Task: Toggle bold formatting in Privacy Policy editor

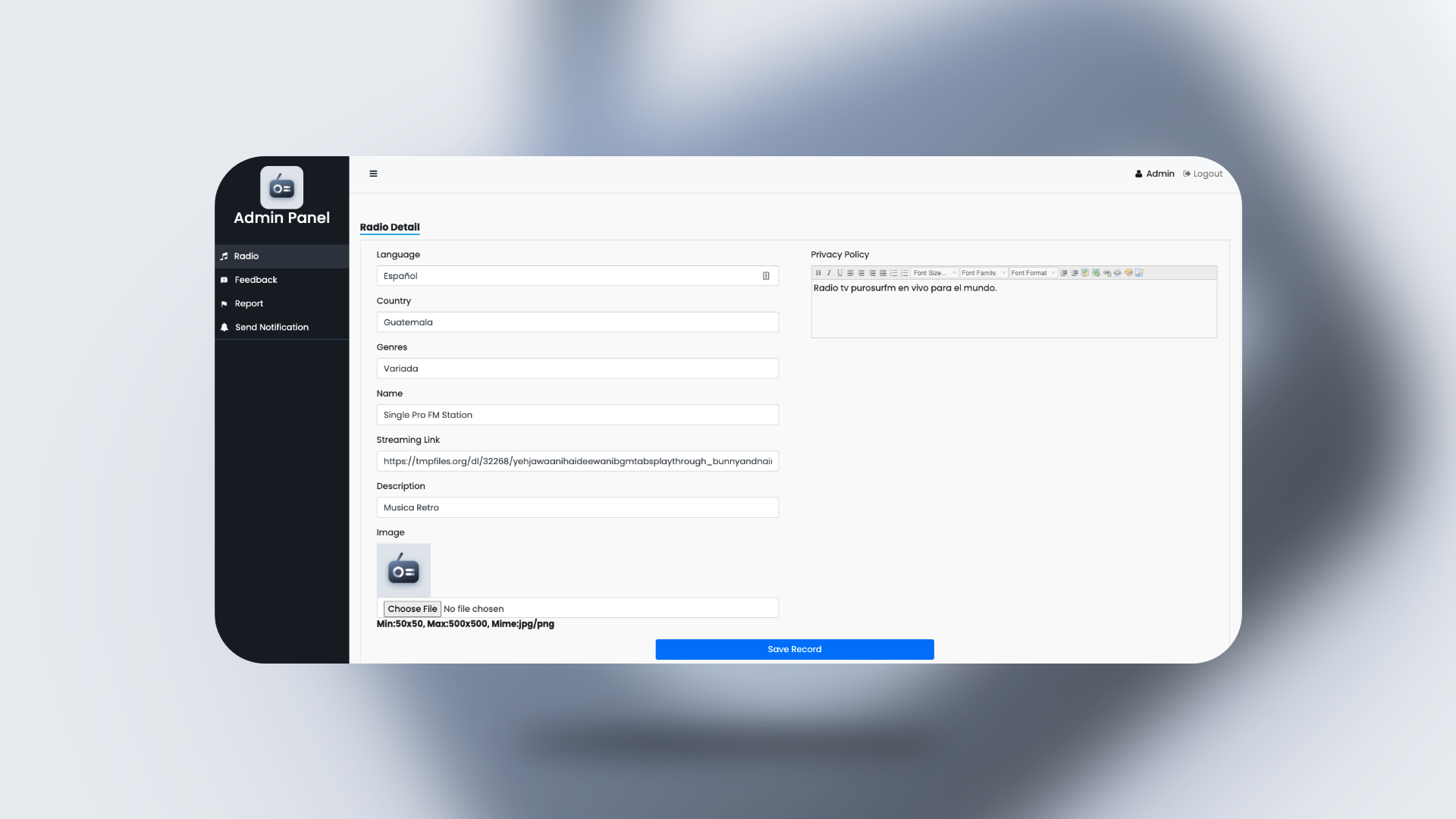Action: pyautogui.click(x=818, y=273)
